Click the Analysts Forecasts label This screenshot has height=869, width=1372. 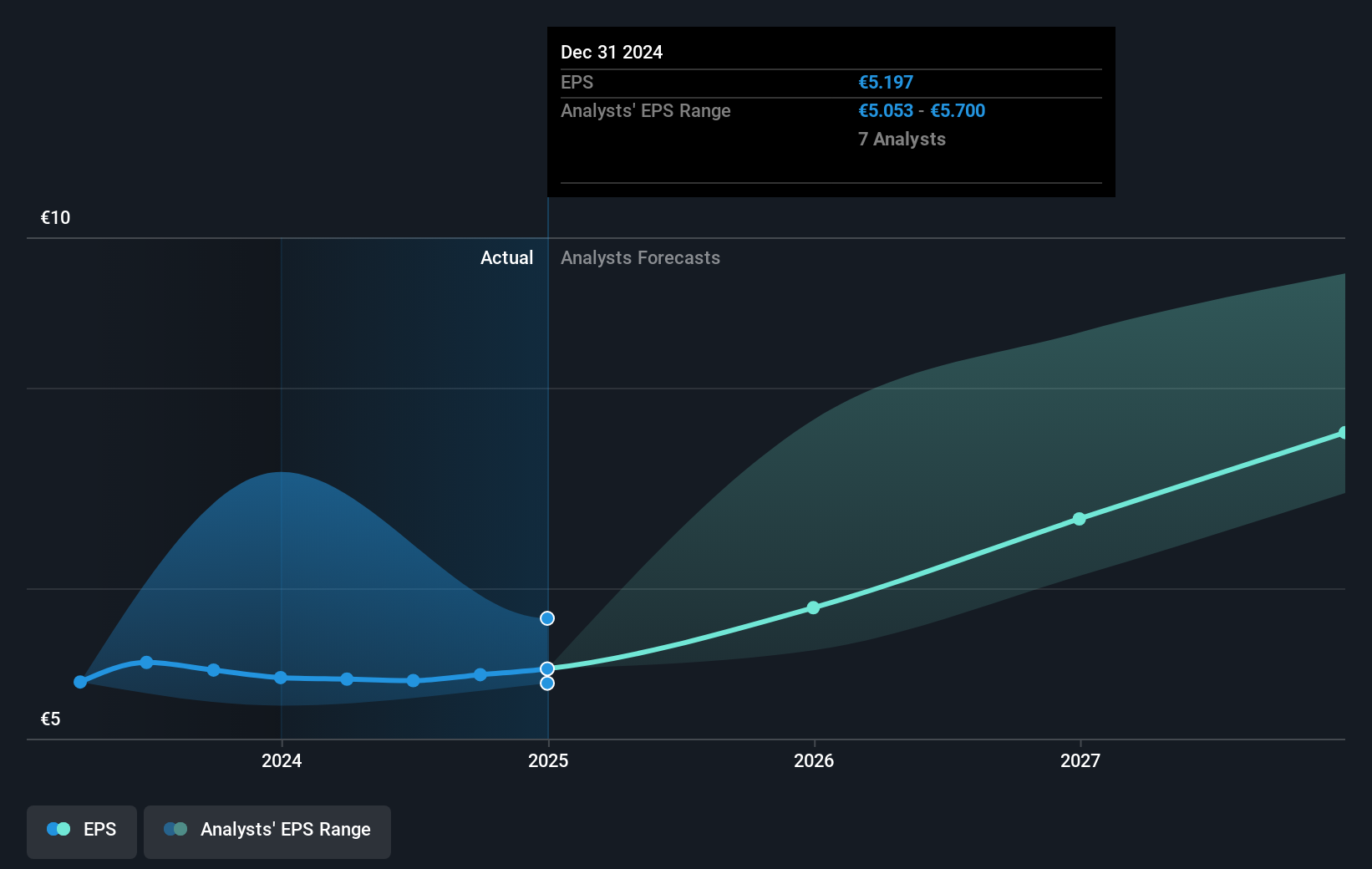point(640,257)
